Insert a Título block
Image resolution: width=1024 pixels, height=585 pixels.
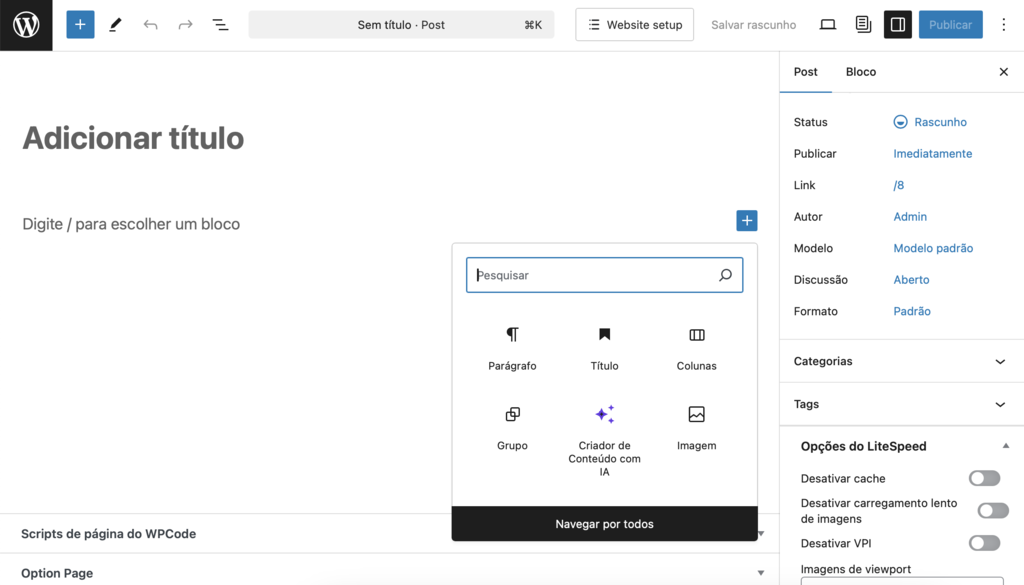pos(604,345)
